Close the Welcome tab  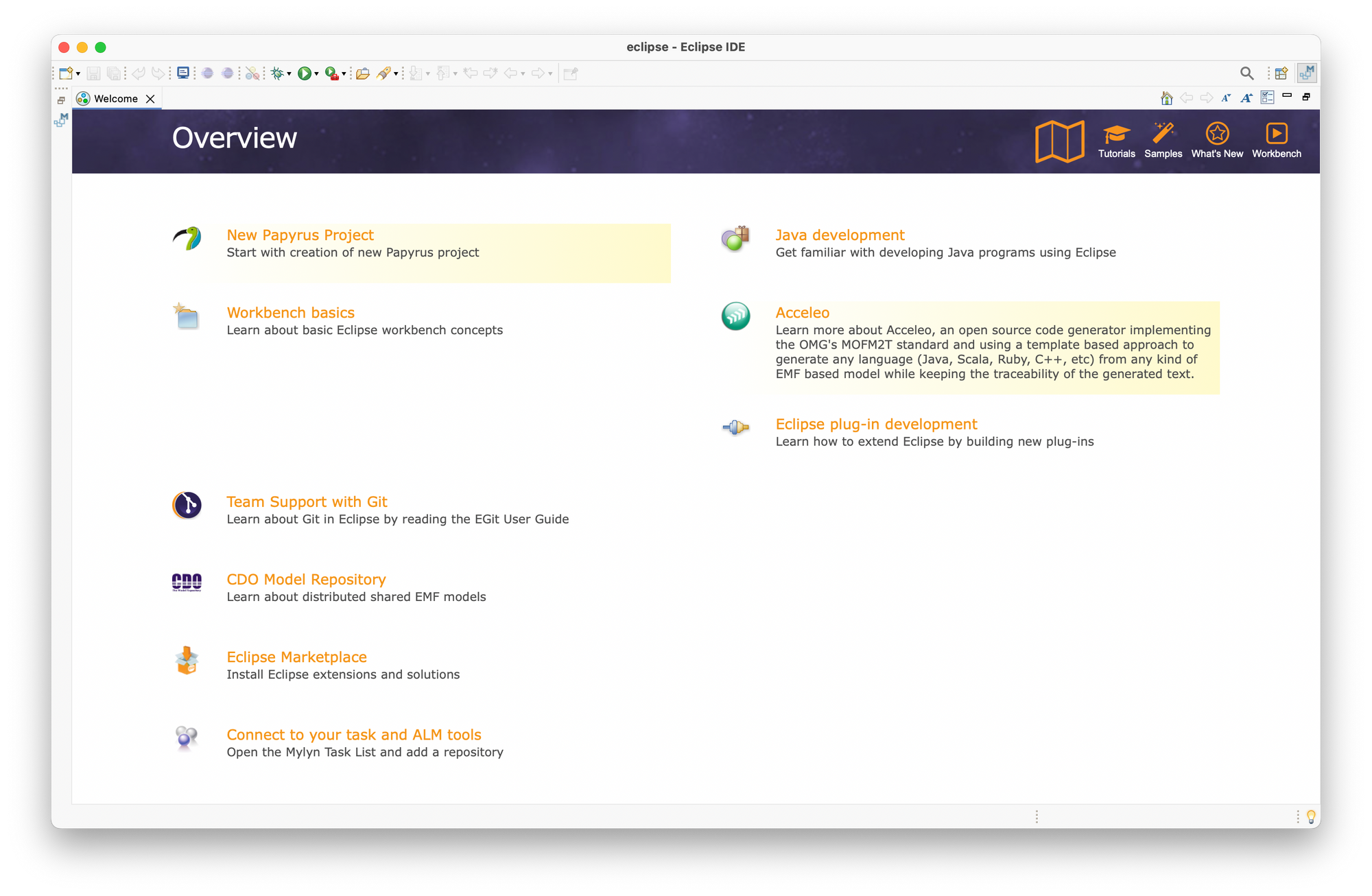(x=150, y=99)
